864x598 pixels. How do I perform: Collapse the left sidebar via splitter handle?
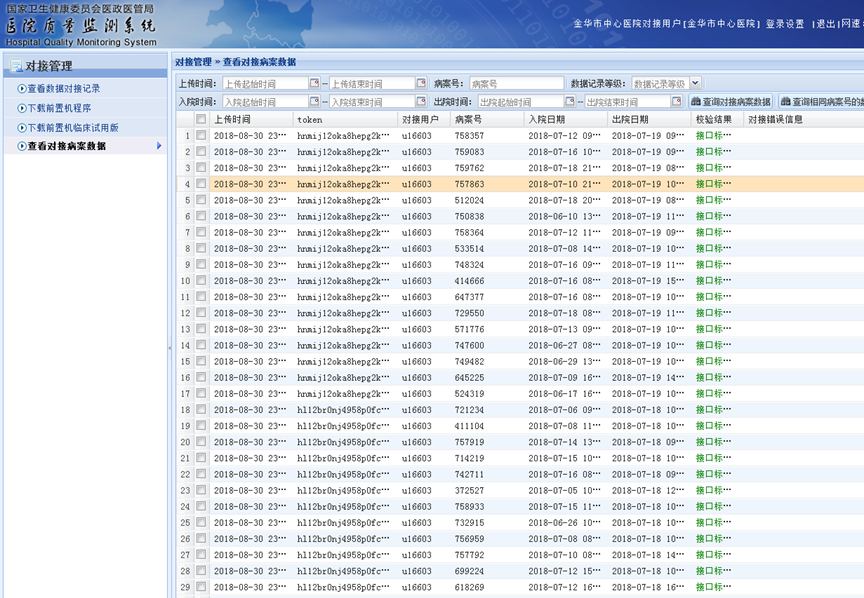170,348
